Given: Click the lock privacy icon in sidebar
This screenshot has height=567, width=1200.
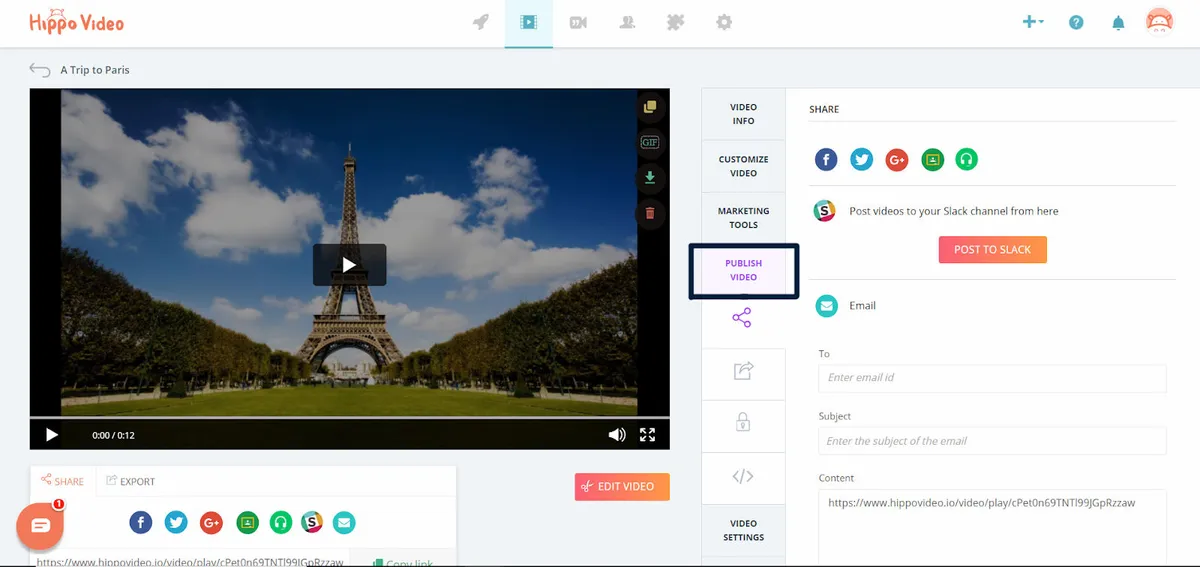Looking at the screenshot, I should click(743, 423).
